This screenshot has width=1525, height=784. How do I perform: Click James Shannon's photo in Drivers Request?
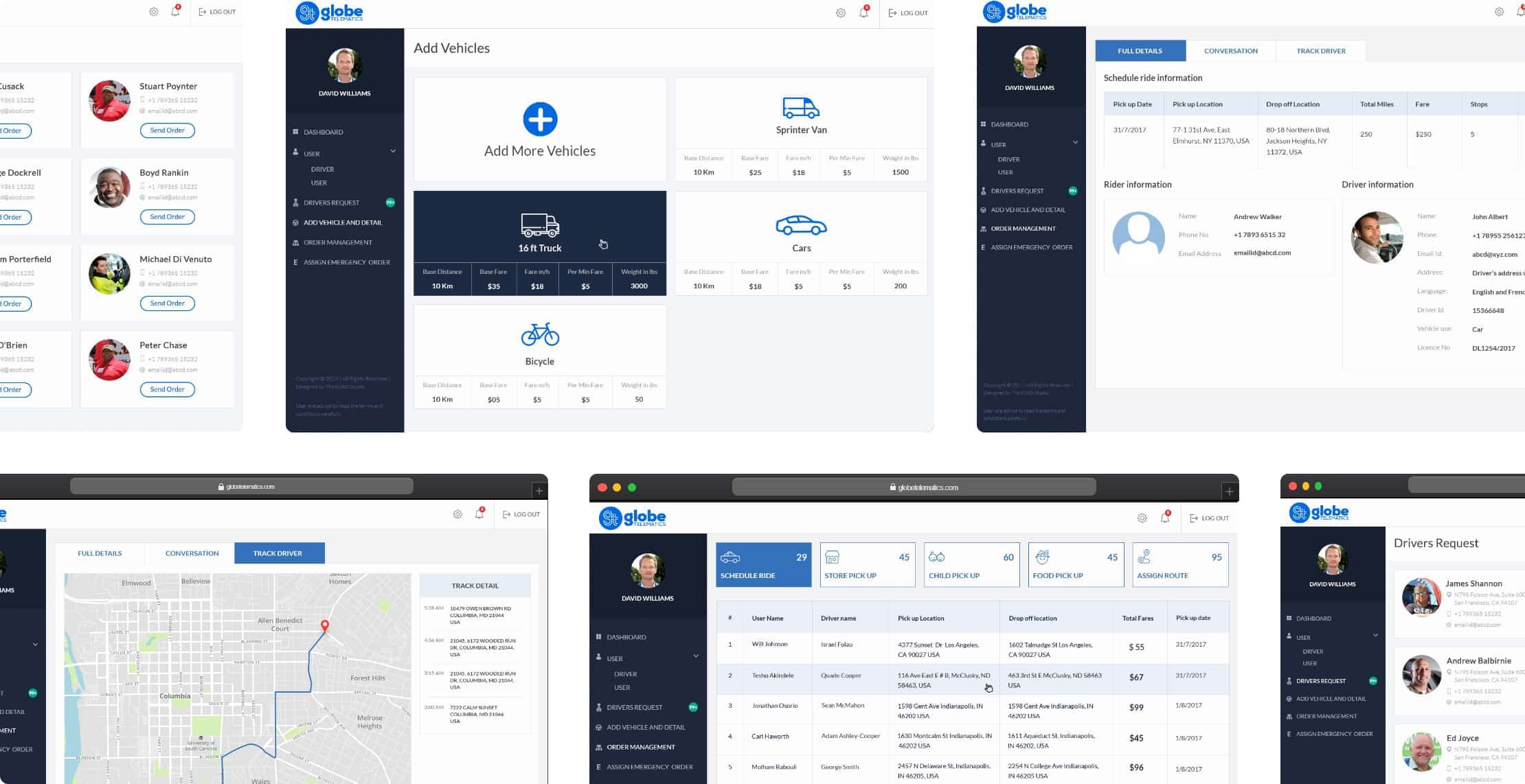click(1421, 597)
